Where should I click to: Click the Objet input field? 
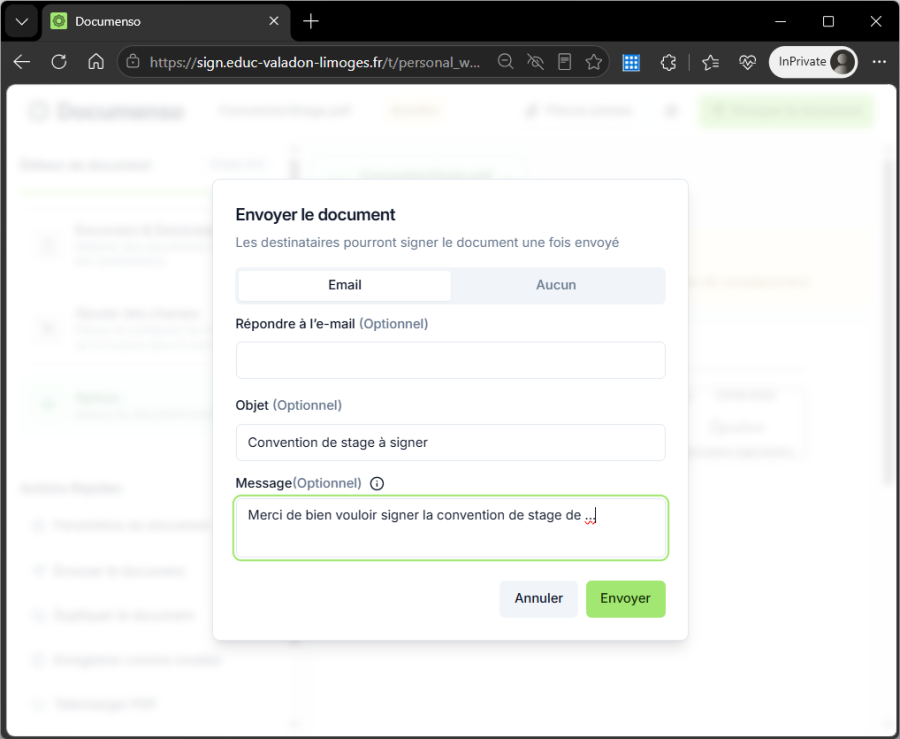coord(451,442)
